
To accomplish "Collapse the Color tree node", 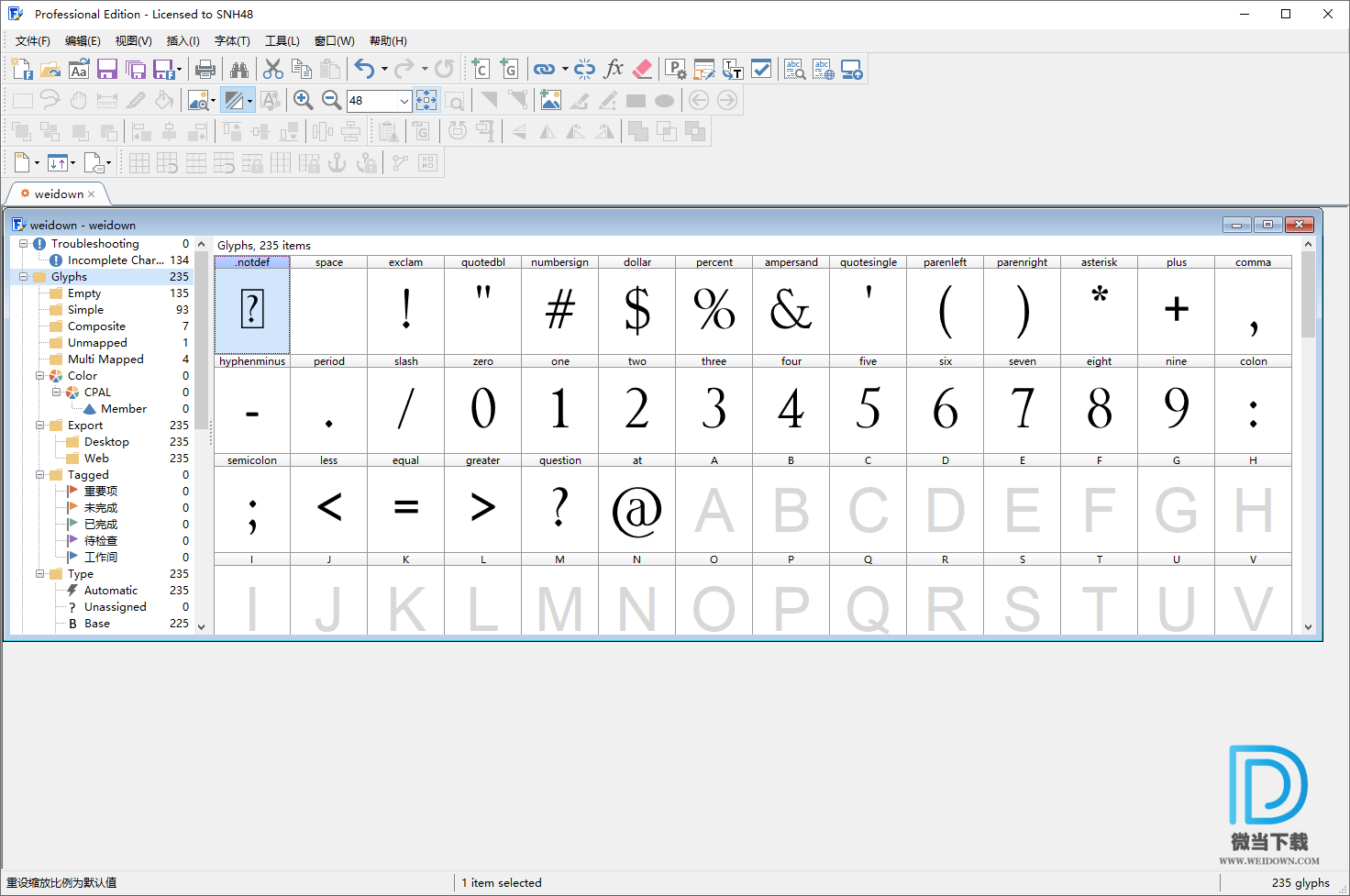I will click(x=40, y=376).
